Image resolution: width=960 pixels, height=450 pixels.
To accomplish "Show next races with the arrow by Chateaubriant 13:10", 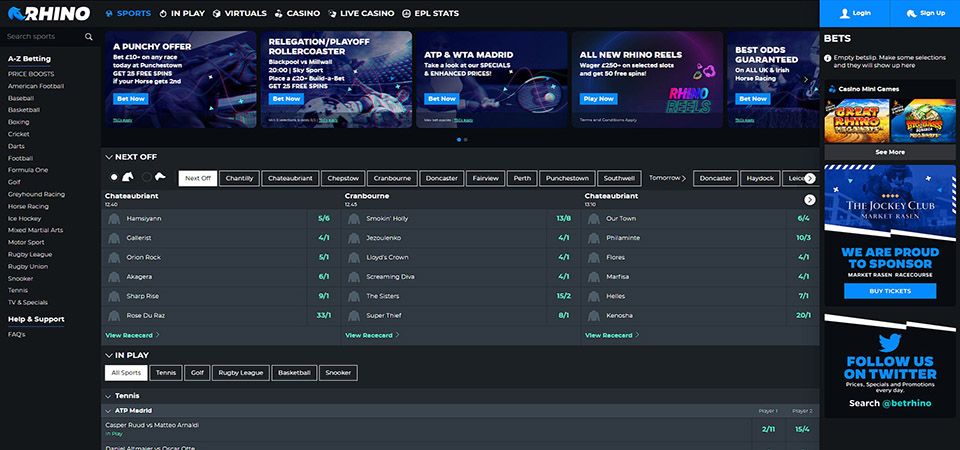I will pos(810,200).
